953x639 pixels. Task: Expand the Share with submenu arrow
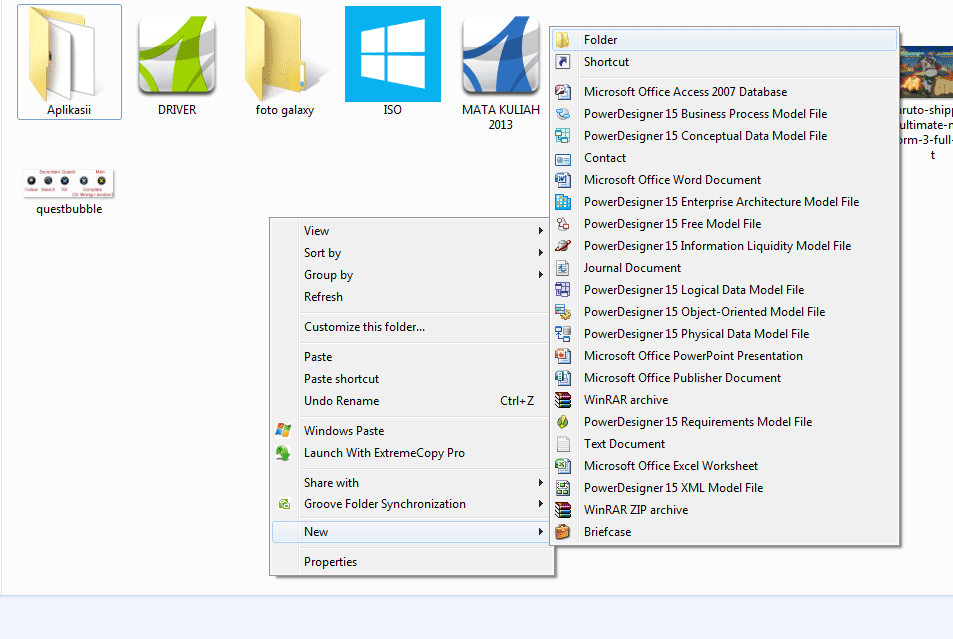pyautogui.click(x=540, y=483)
